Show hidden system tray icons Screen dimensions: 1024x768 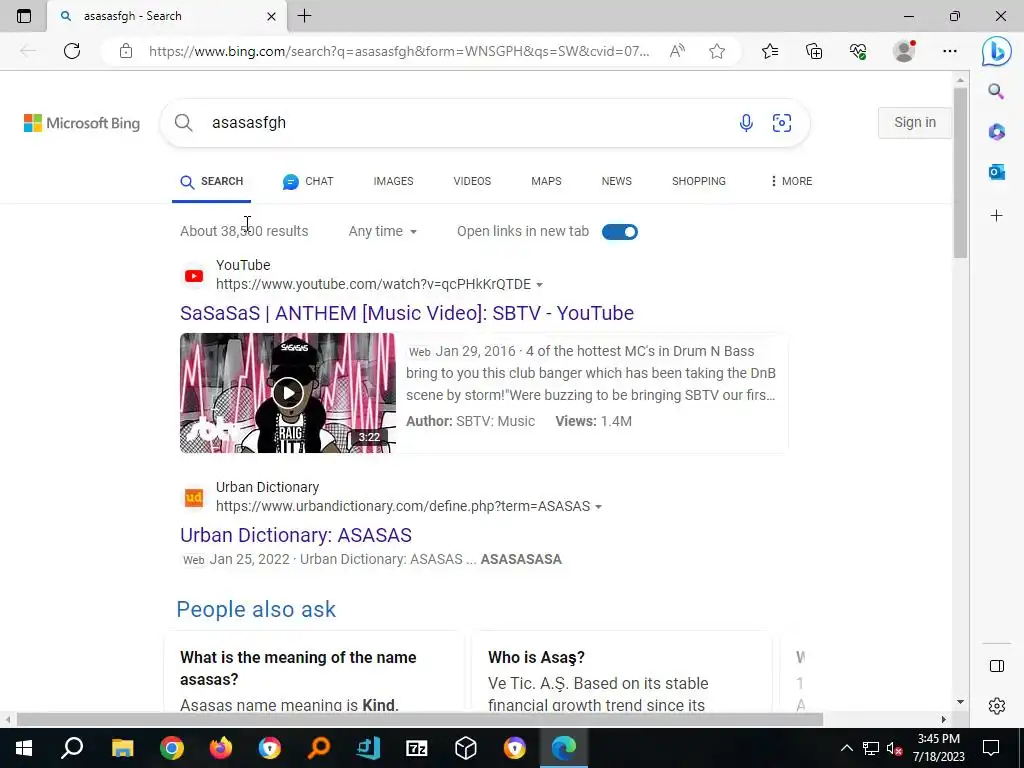pos(846,748)
